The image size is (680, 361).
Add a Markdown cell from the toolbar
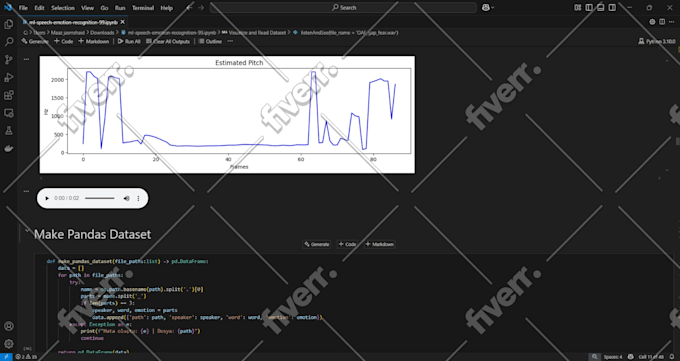pyautogui.click(x=93, y=41)
